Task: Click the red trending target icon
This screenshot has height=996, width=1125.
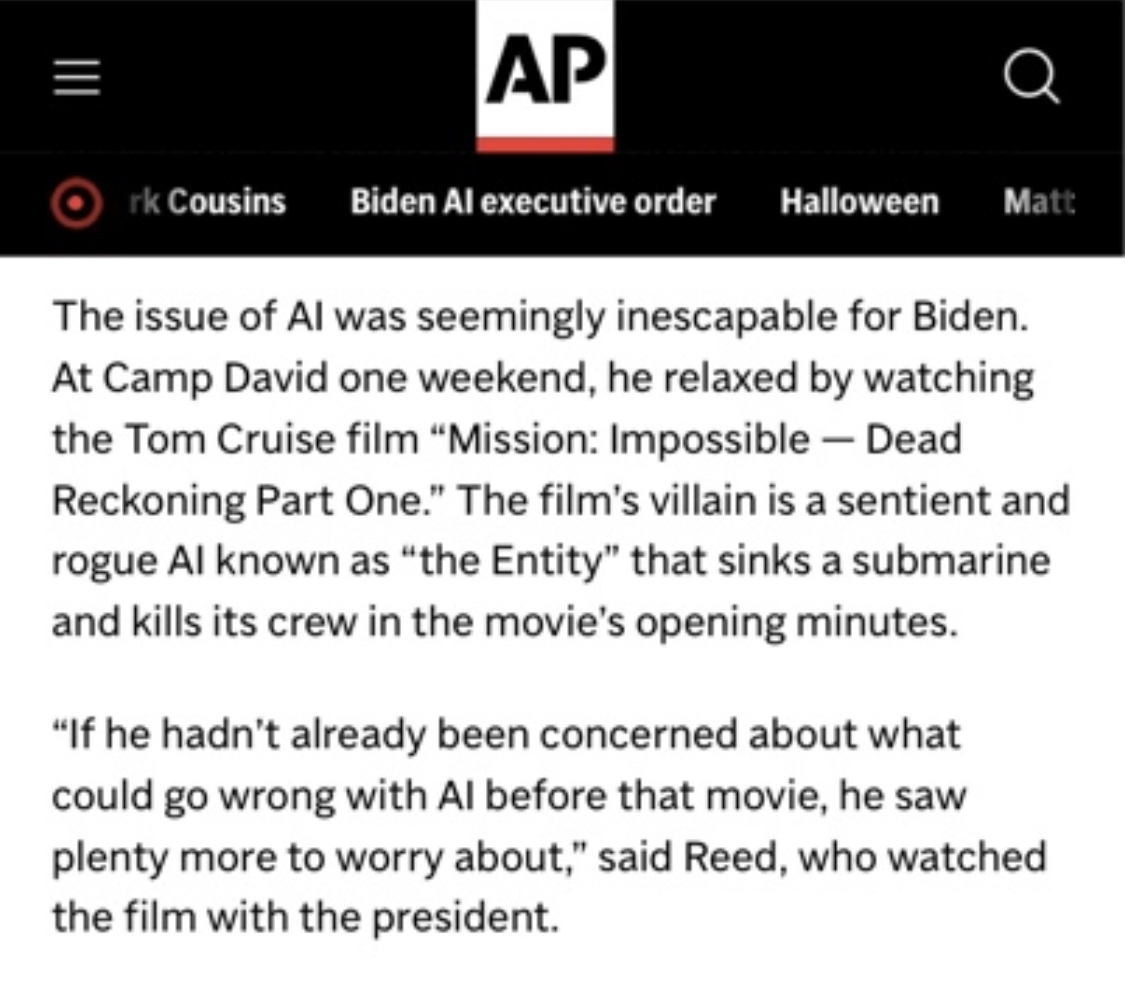Action: click(76, 202)
